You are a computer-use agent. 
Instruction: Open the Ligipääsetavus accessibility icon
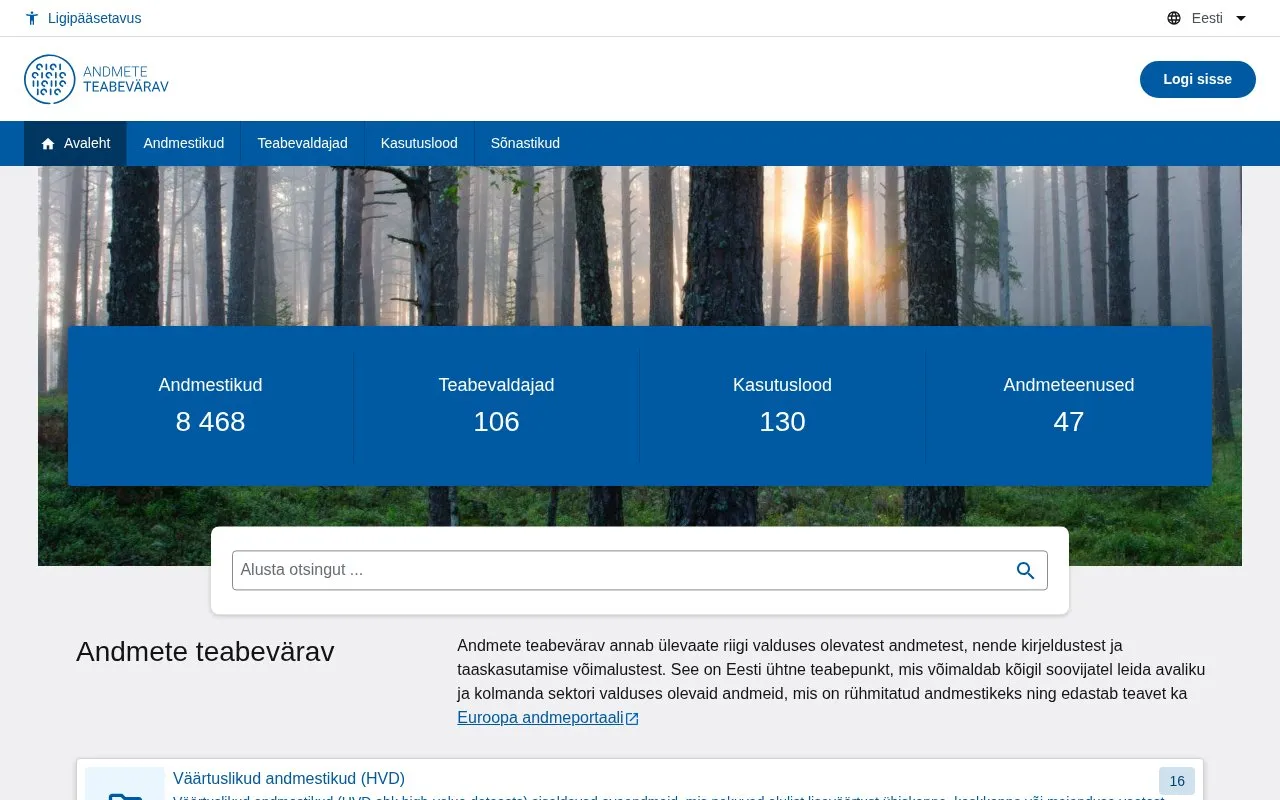32,18
